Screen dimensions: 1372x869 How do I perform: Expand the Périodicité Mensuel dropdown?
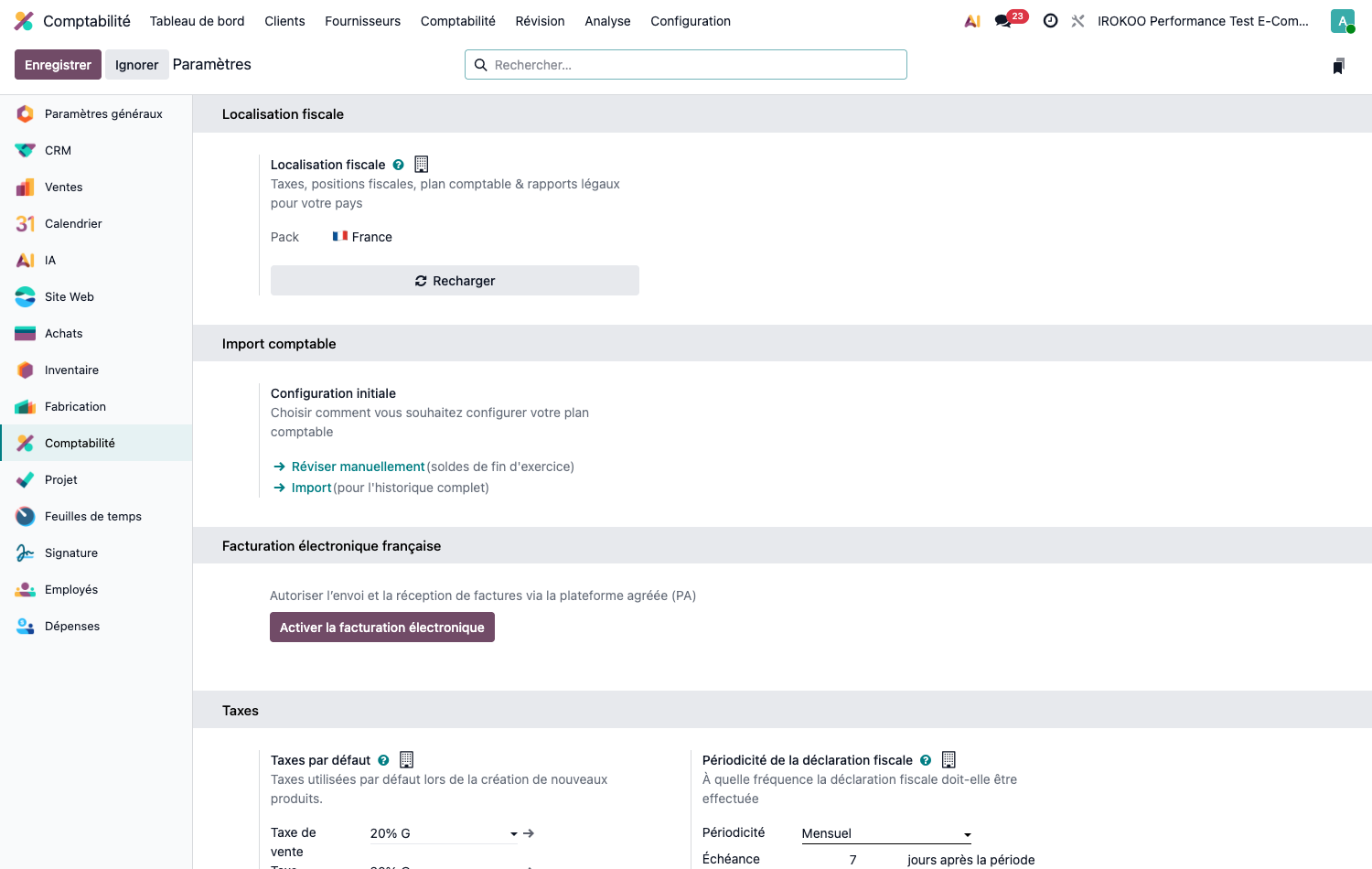pyautogui.click(x=886, y=833)
